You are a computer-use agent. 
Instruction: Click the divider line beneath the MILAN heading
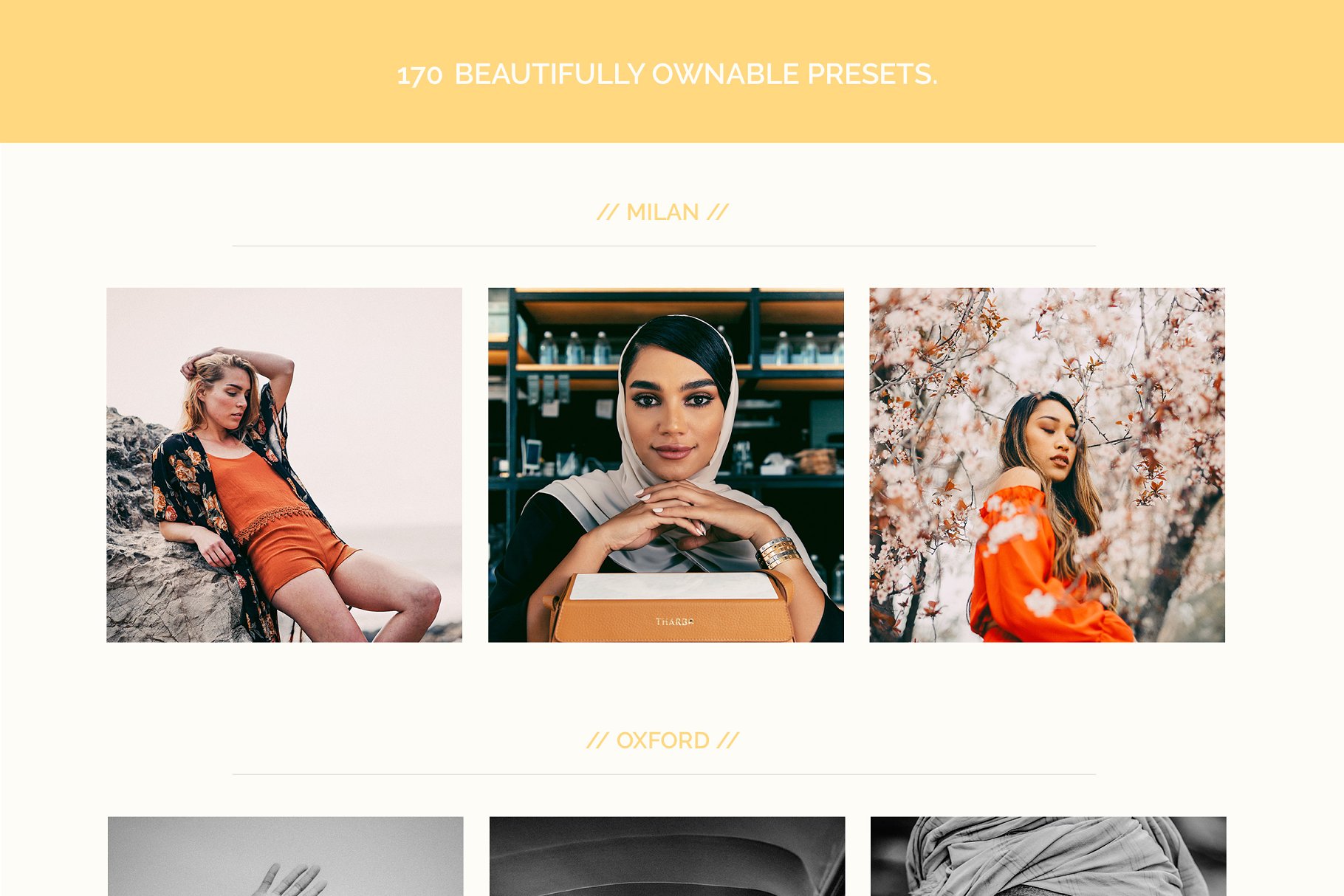point(664,246)
